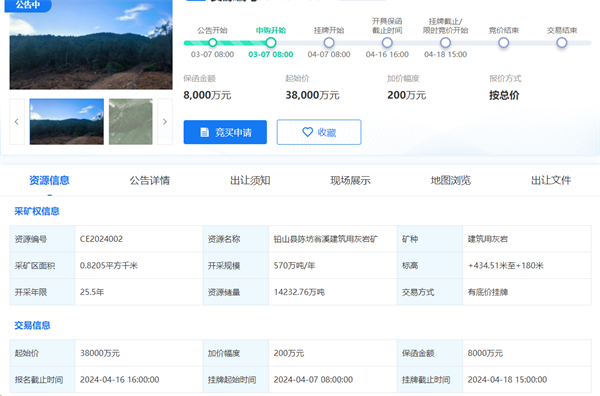Image resolution: width=600 pixels, height=396 pixels.
Task: Click the 申购开始 timeline node
Action: coord(271,42)
